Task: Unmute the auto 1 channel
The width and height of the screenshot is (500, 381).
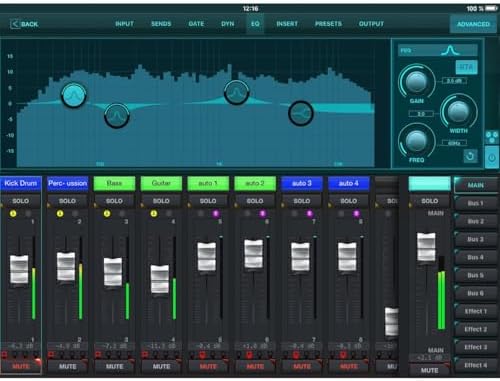Action: tap(208, 366)
